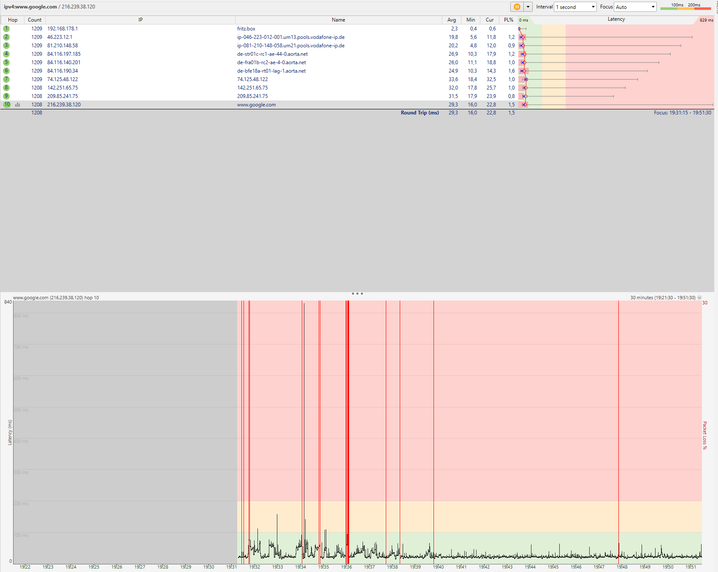Click the 829 ms max scale label

706,20
